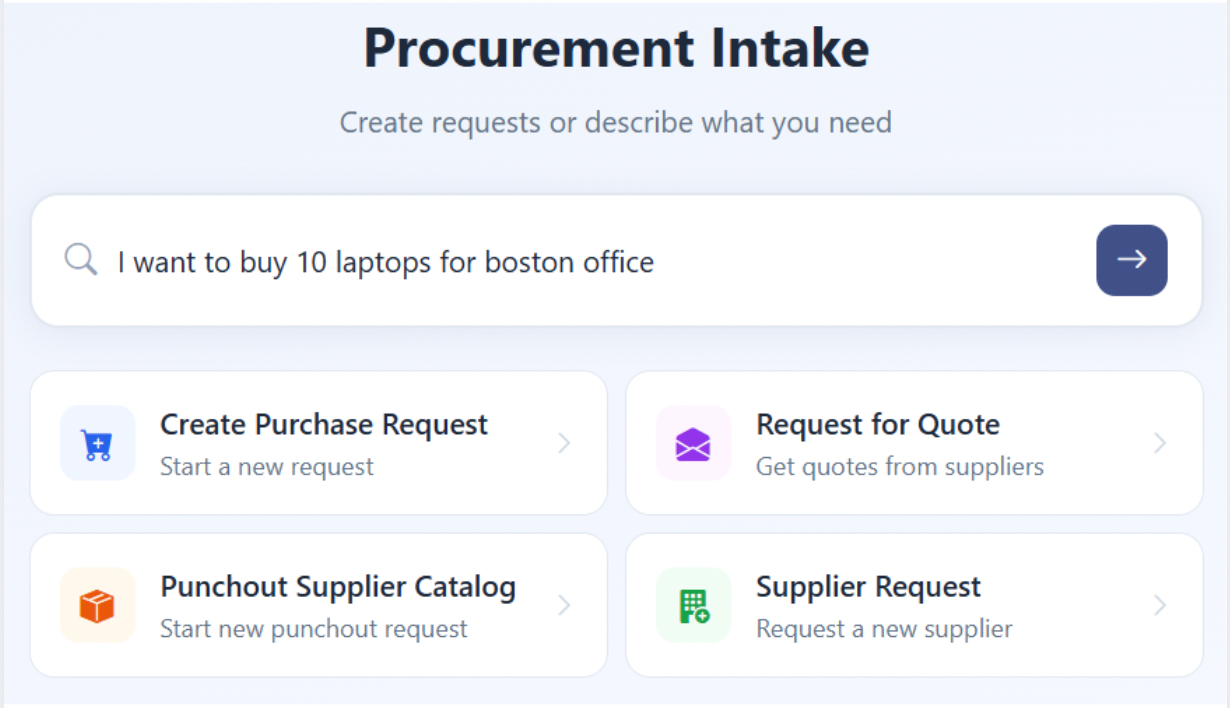Click the magnifying glass search icon
The image size is (1230, 708).
pyautogui.click(x=81, y=261)
